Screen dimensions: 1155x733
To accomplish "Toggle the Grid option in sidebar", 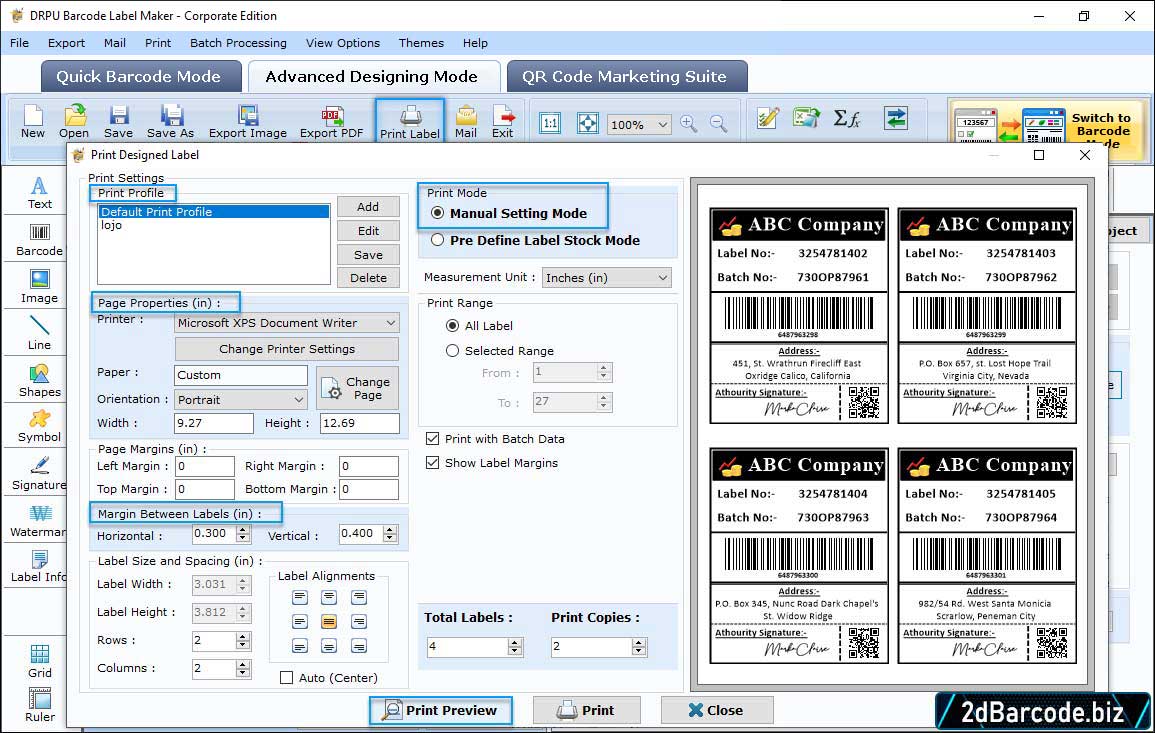I will click(x=39, y=662).
